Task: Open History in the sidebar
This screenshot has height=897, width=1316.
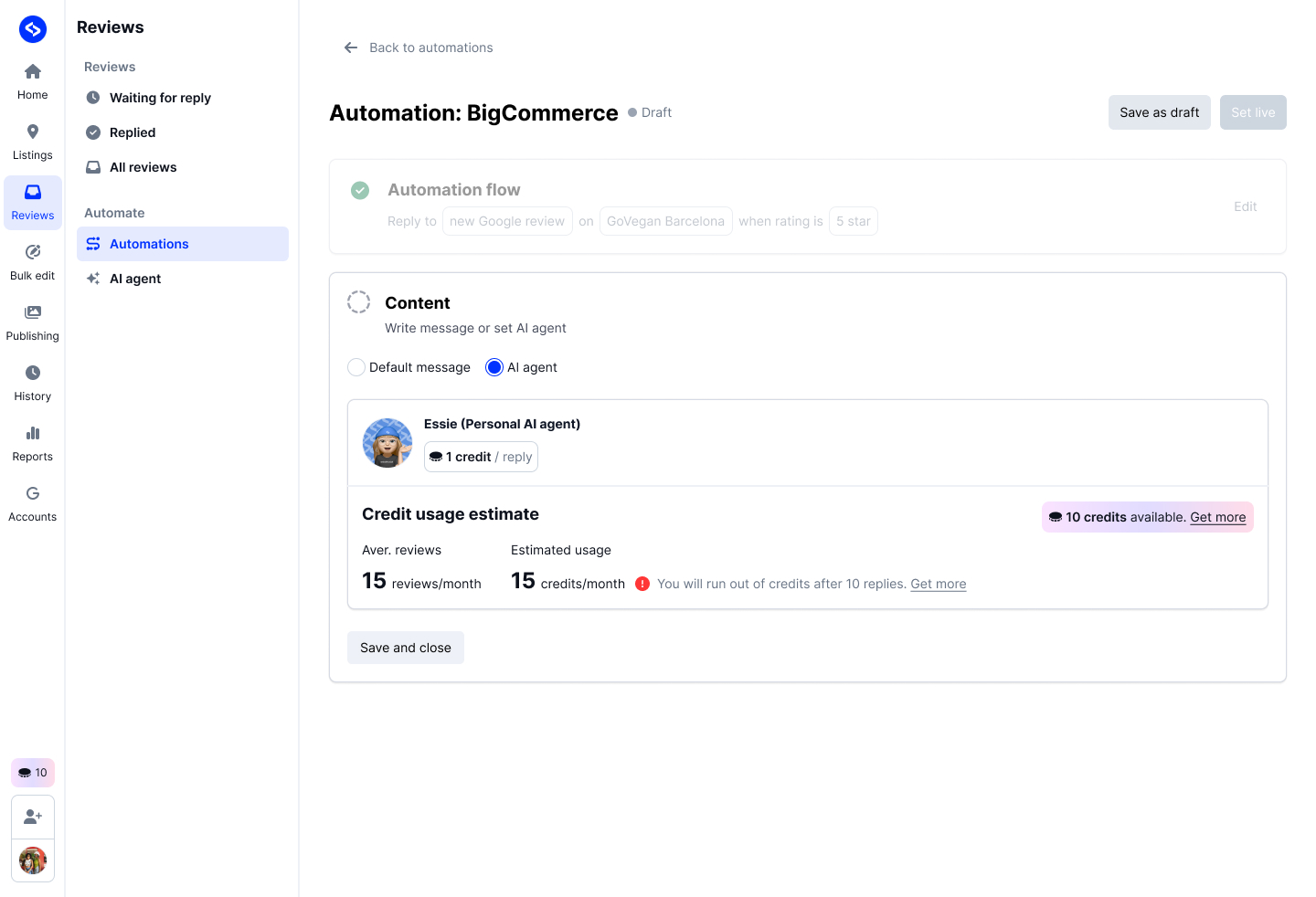Action: [33, 383]
